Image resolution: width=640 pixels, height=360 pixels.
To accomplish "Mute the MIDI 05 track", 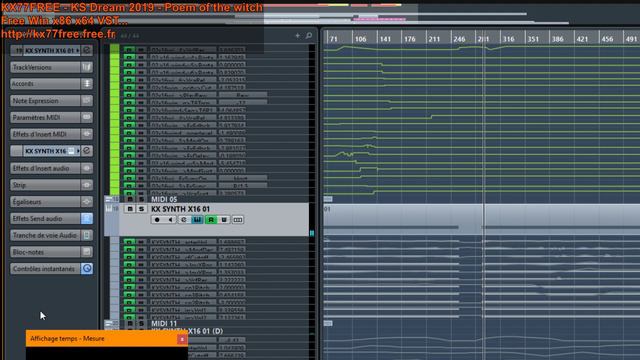I will 130,199.
